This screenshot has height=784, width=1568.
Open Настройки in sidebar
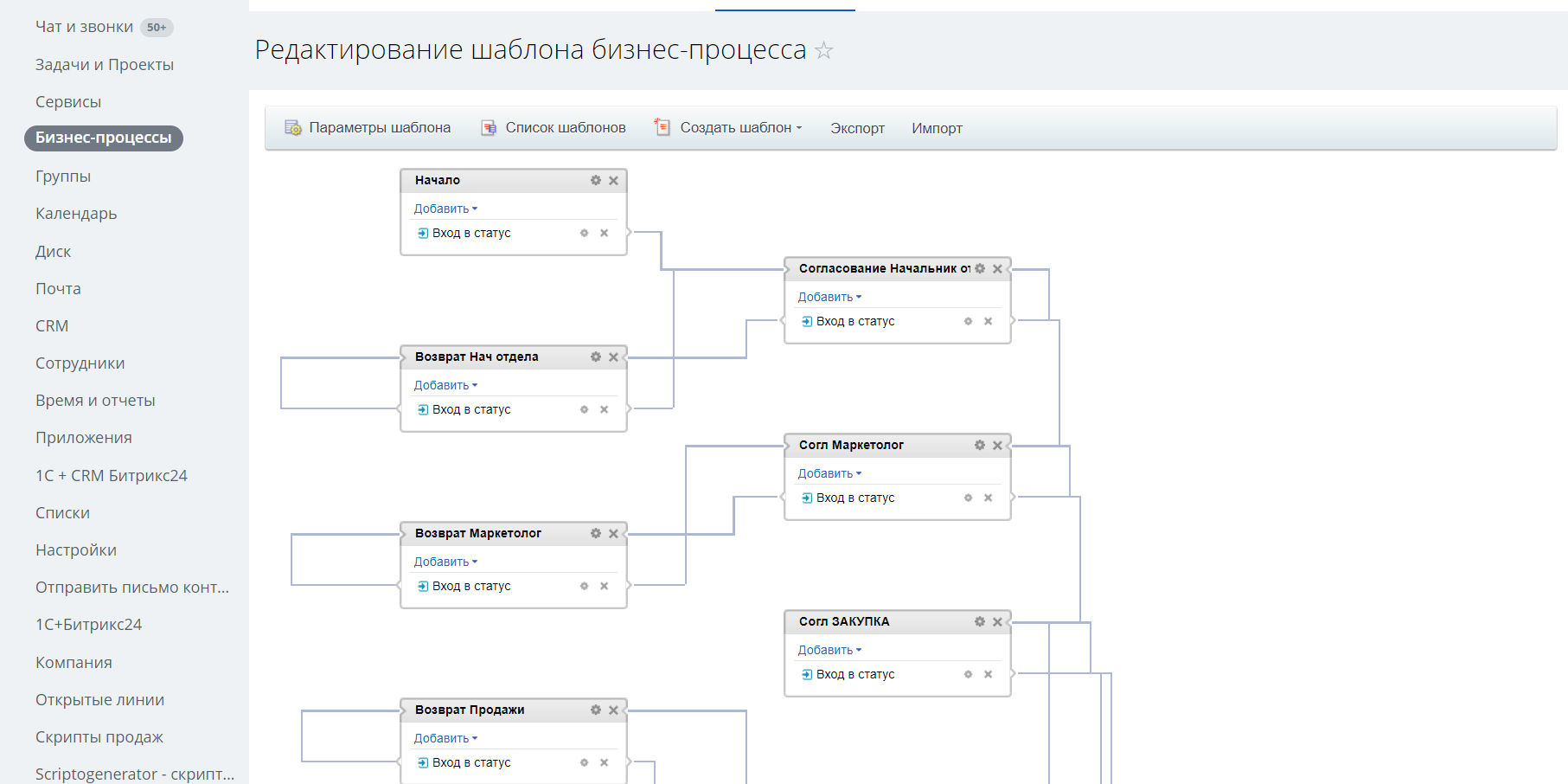tap(76, 549)
